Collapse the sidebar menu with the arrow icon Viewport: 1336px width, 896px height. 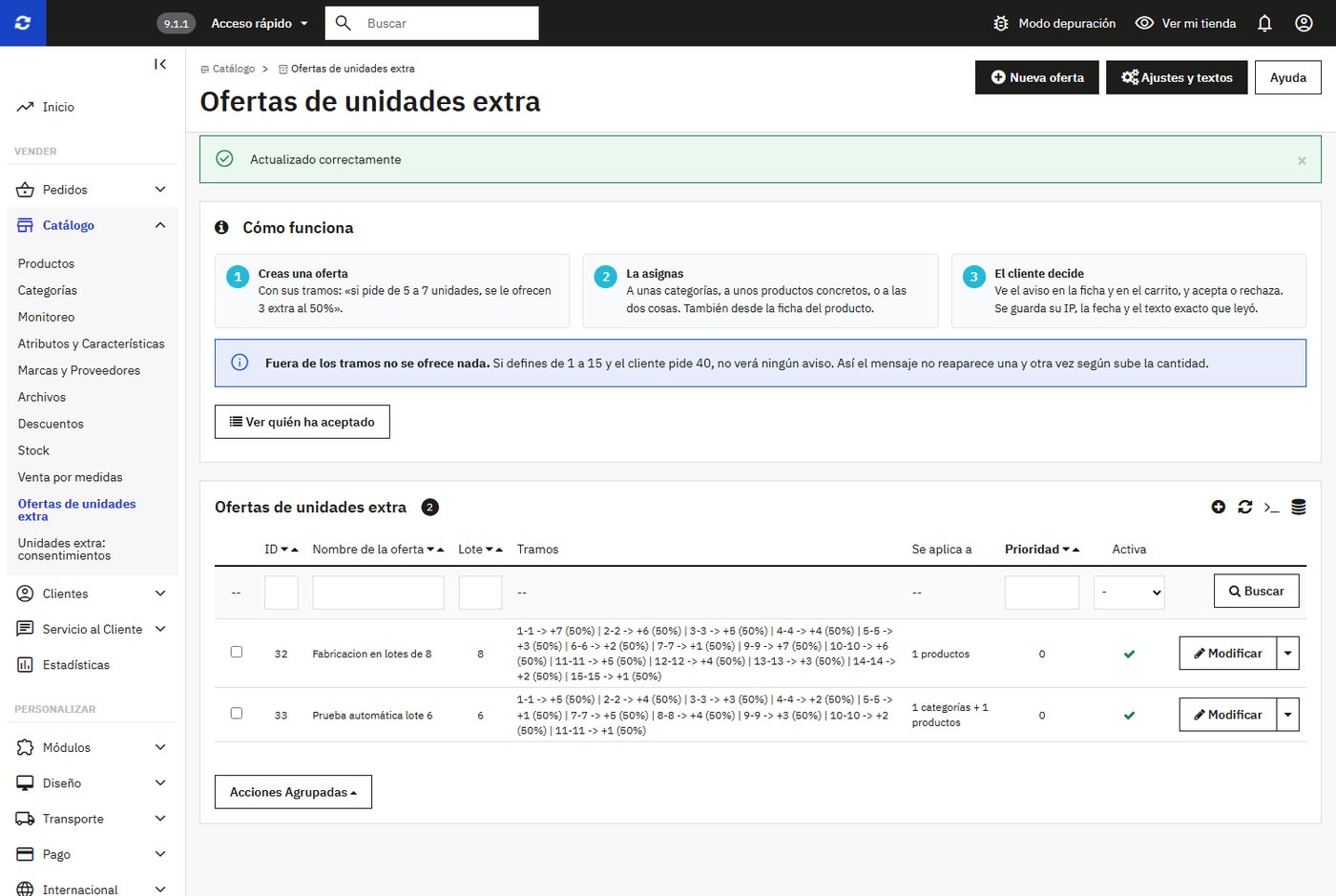pos(160,64)
